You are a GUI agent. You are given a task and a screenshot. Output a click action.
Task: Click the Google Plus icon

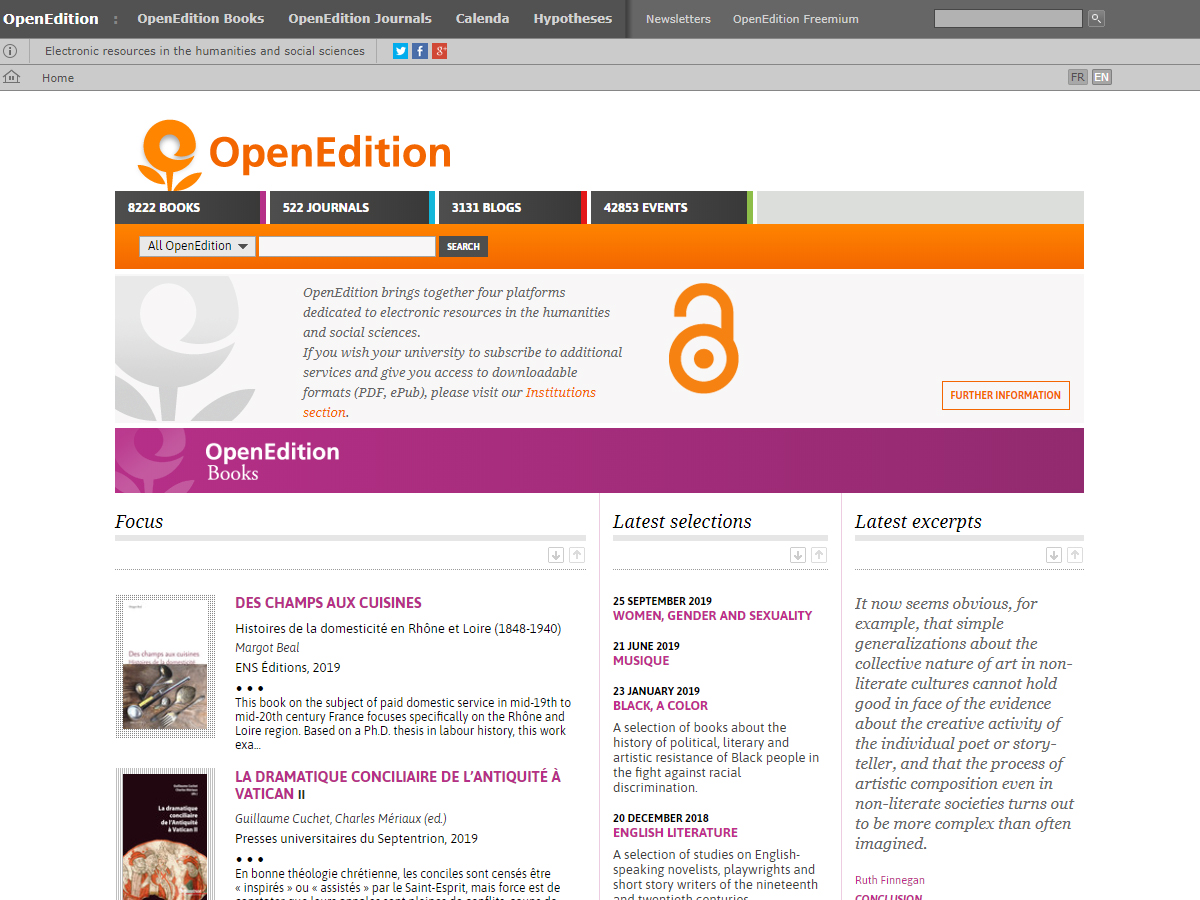(x=439, y=51)
